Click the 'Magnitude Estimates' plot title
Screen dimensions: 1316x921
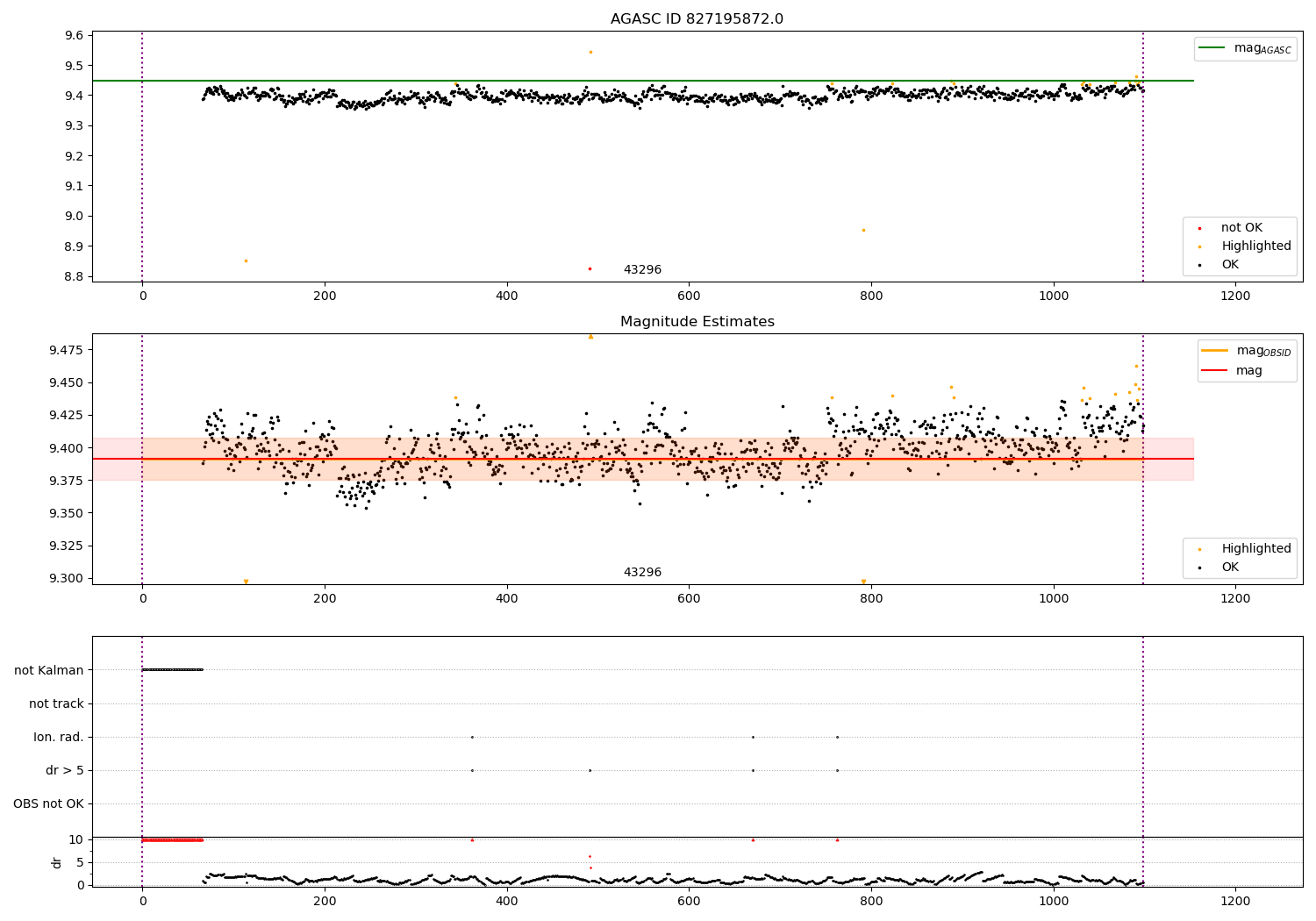[697, 322]
